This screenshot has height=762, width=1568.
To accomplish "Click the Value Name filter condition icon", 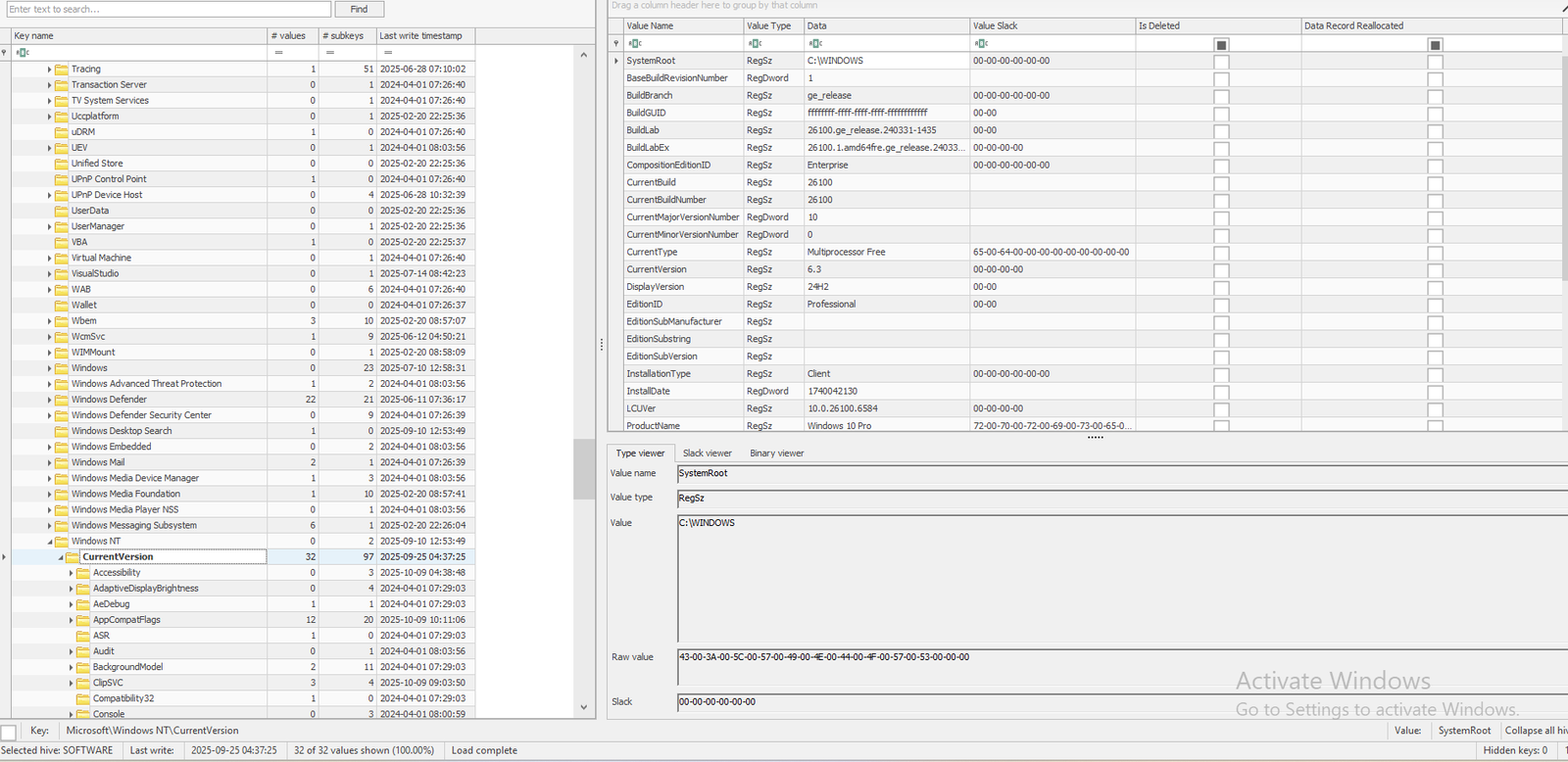I will click(x=635, y=44).
